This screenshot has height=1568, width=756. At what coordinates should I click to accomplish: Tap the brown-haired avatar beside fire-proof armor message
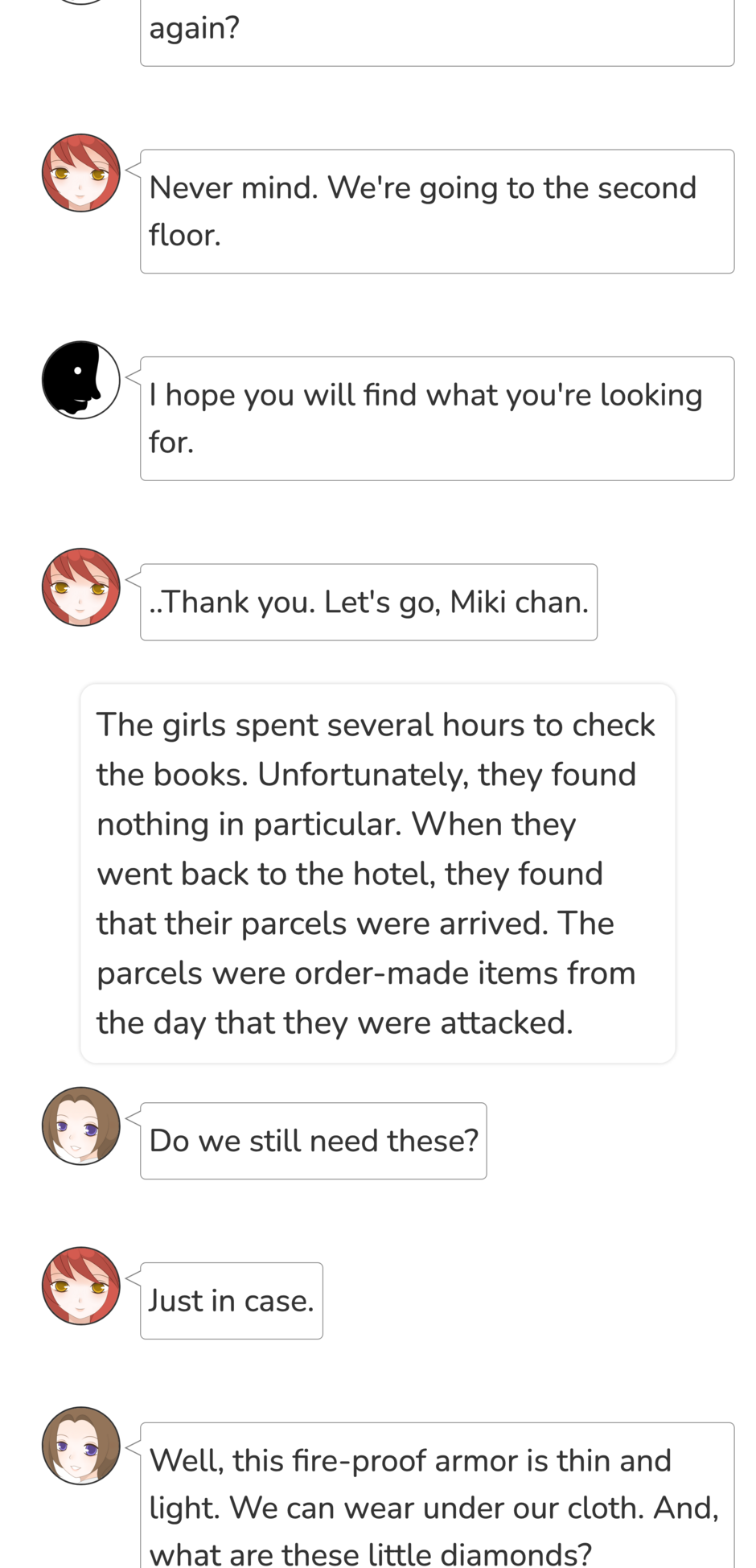81,1446
